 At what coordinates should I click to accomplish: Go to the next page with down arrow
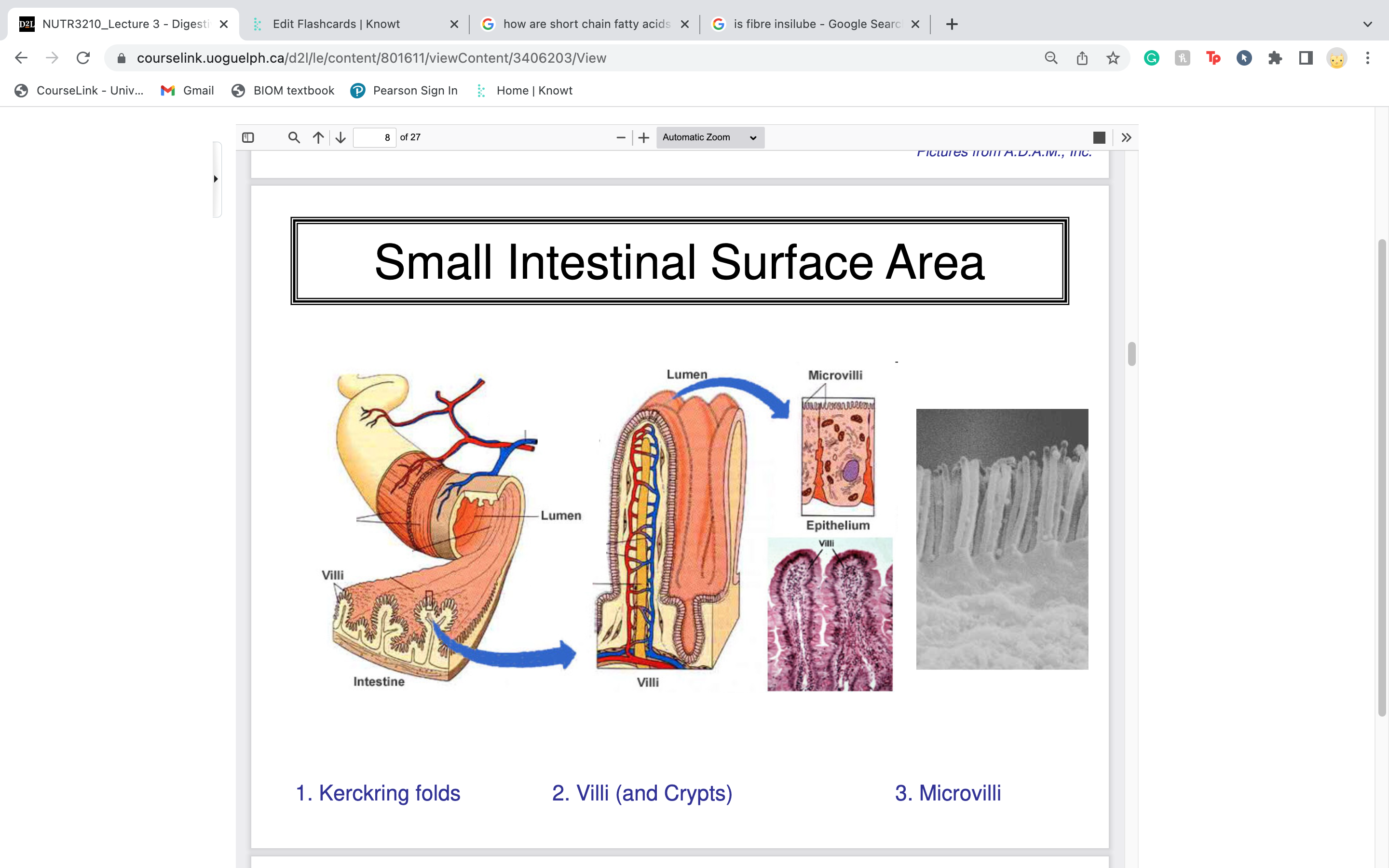(340, 137)
